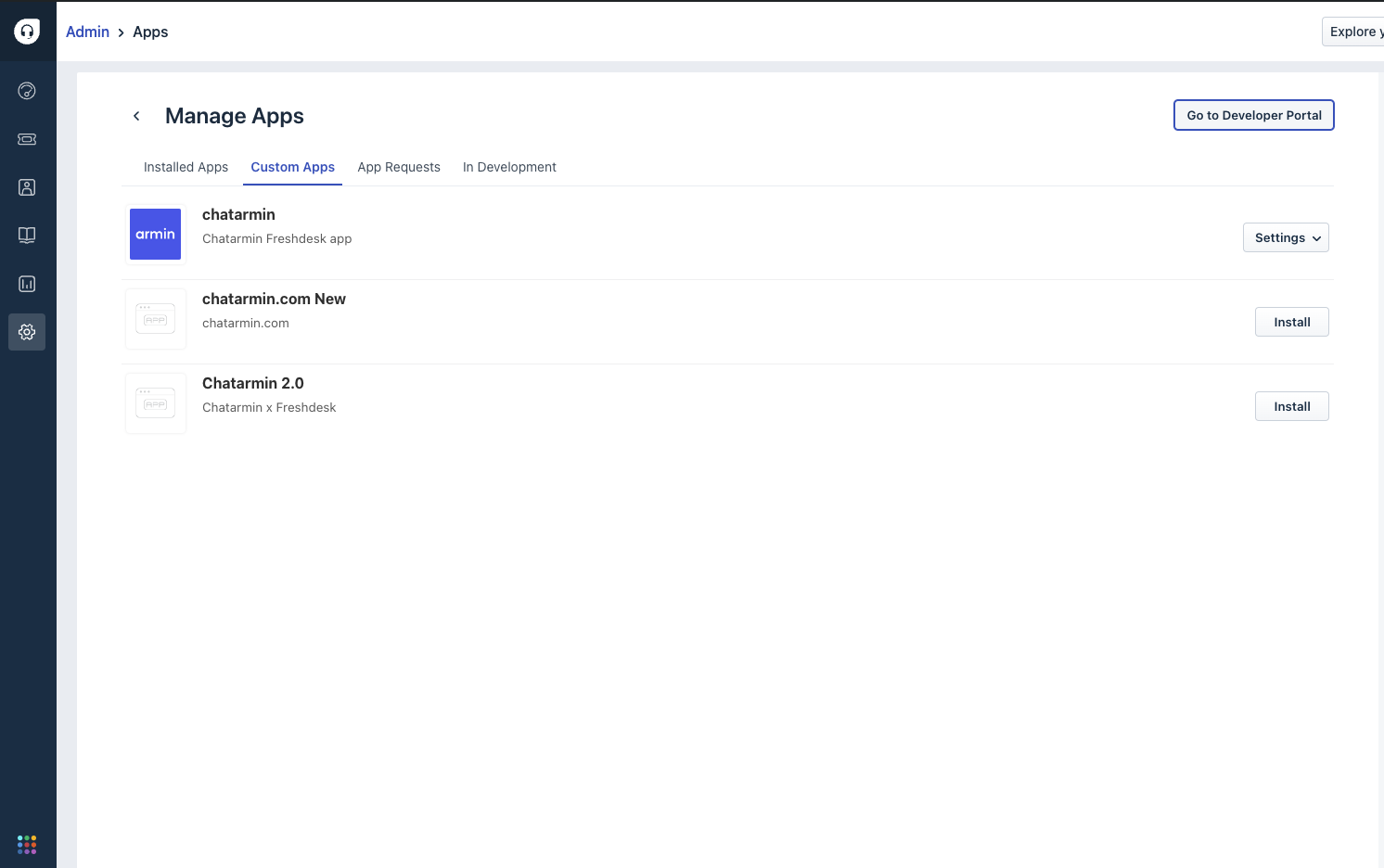Expand the chatarmin Settings dropdown

click(1286, 237)
